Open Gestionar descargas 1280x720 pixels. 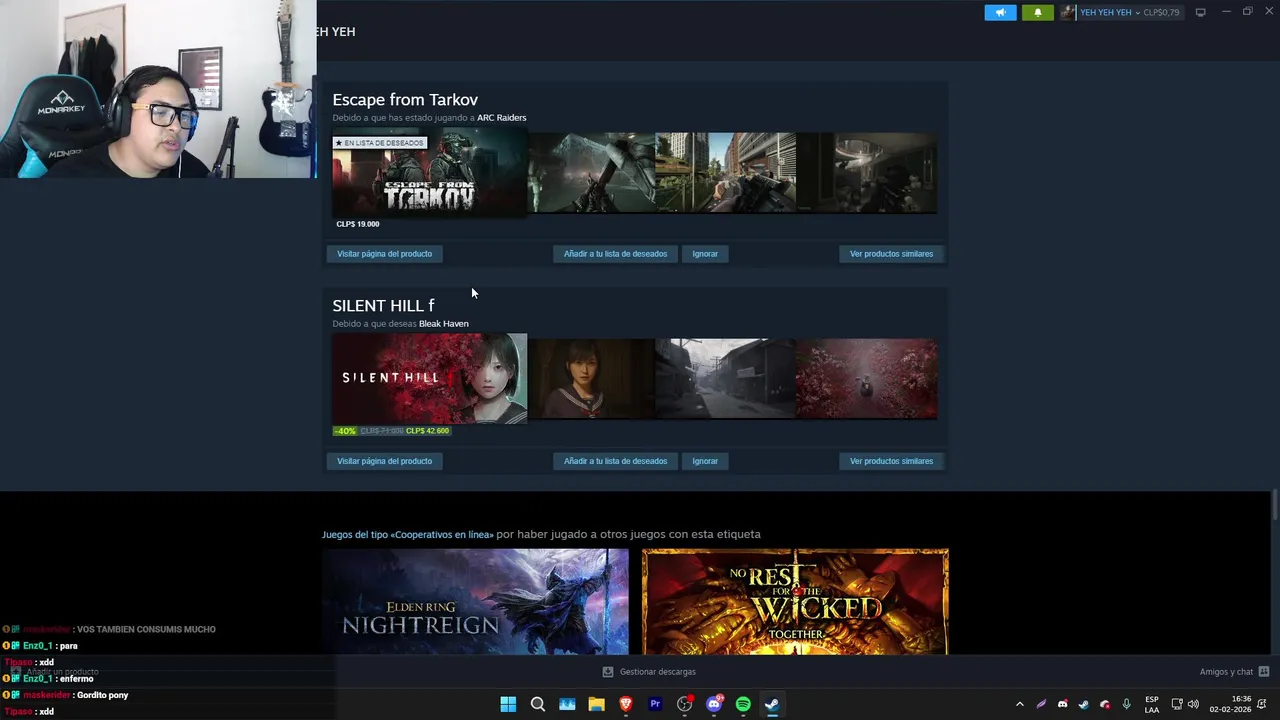(x=657, y=672)
